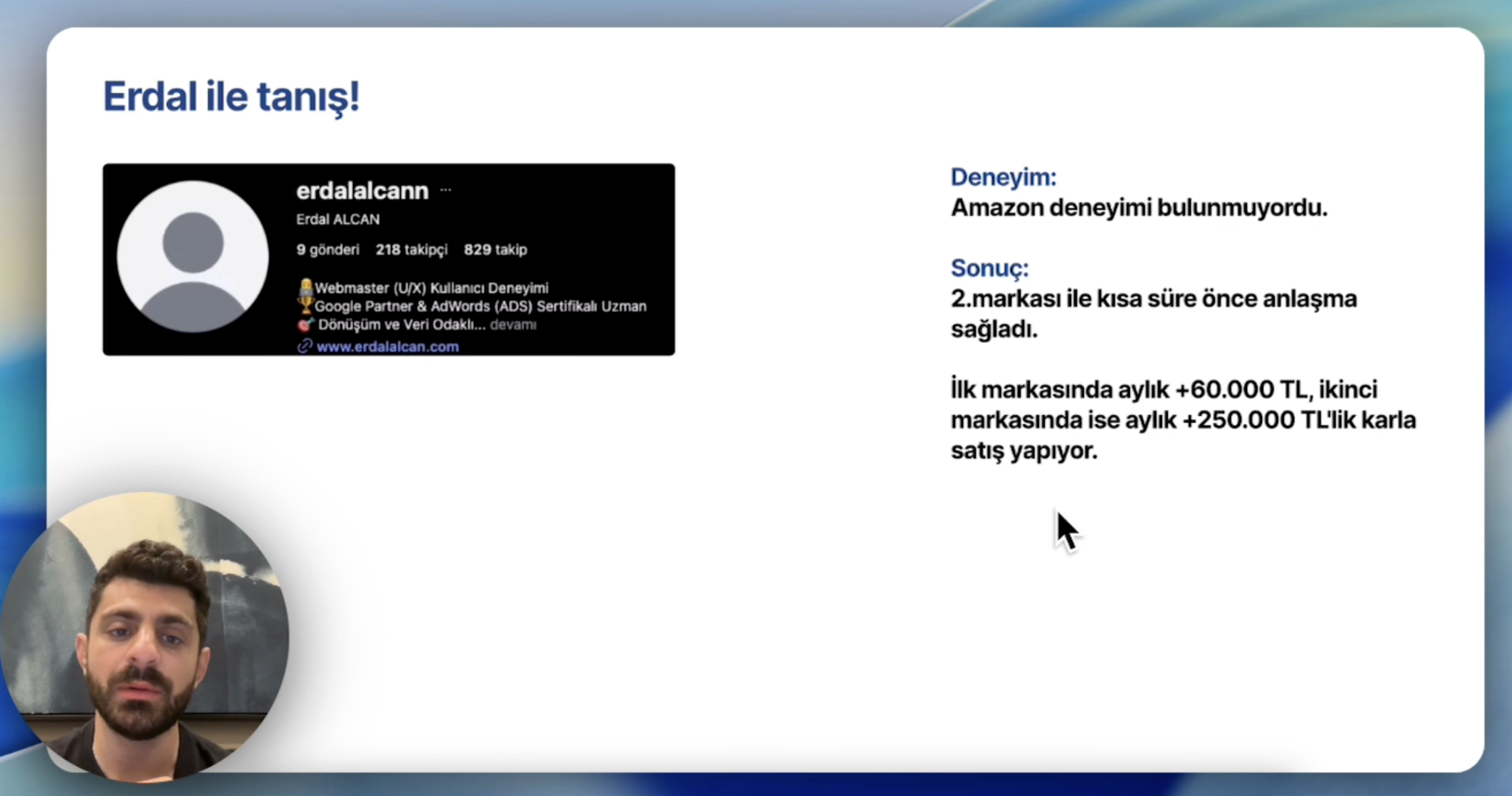Click the 'Google Partner & AdWords' bio line
This screenshot has width=1512, height=796.
pyautogui.click(x=480, y=307)
